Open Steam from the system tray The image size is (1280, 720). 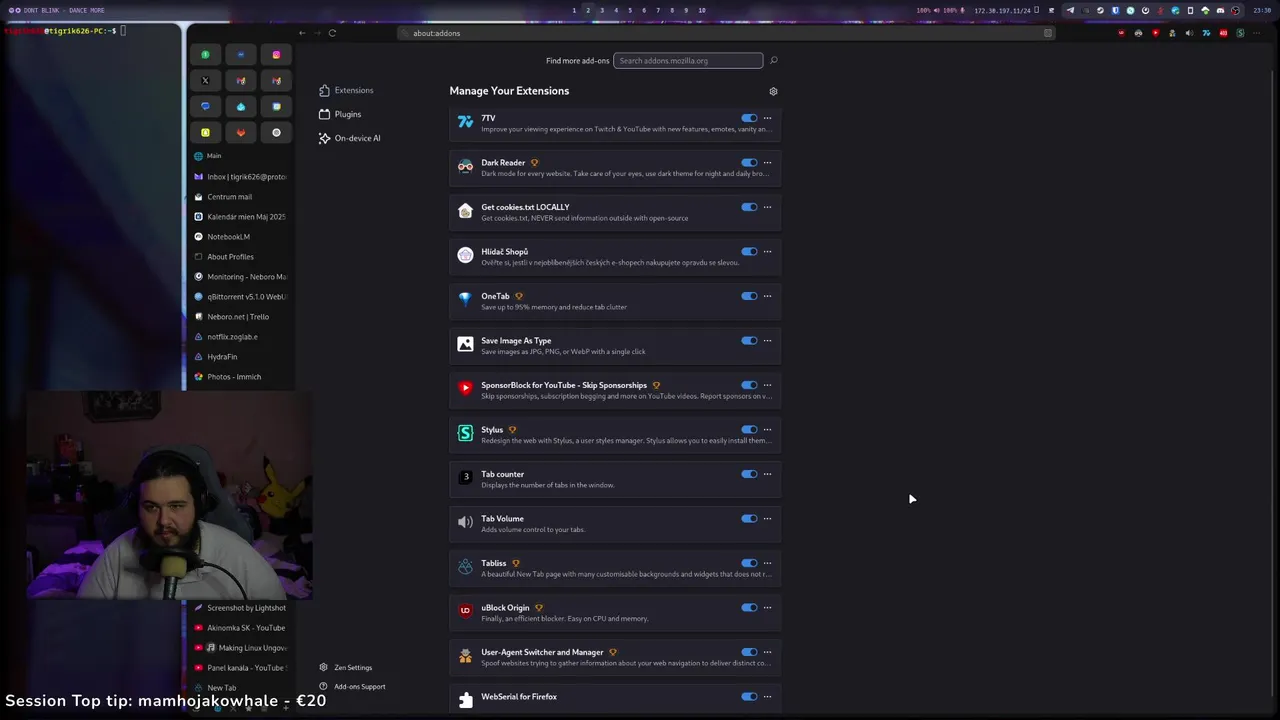click(1100, 10)
